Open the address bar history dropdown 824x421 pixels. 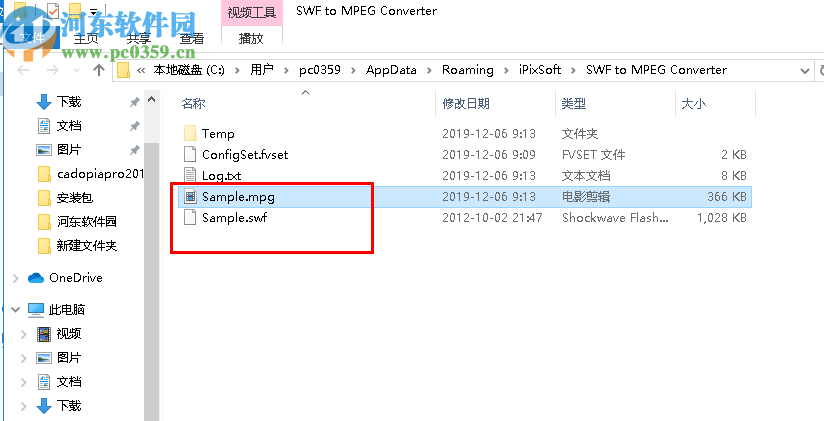click(x=804, y=70)
